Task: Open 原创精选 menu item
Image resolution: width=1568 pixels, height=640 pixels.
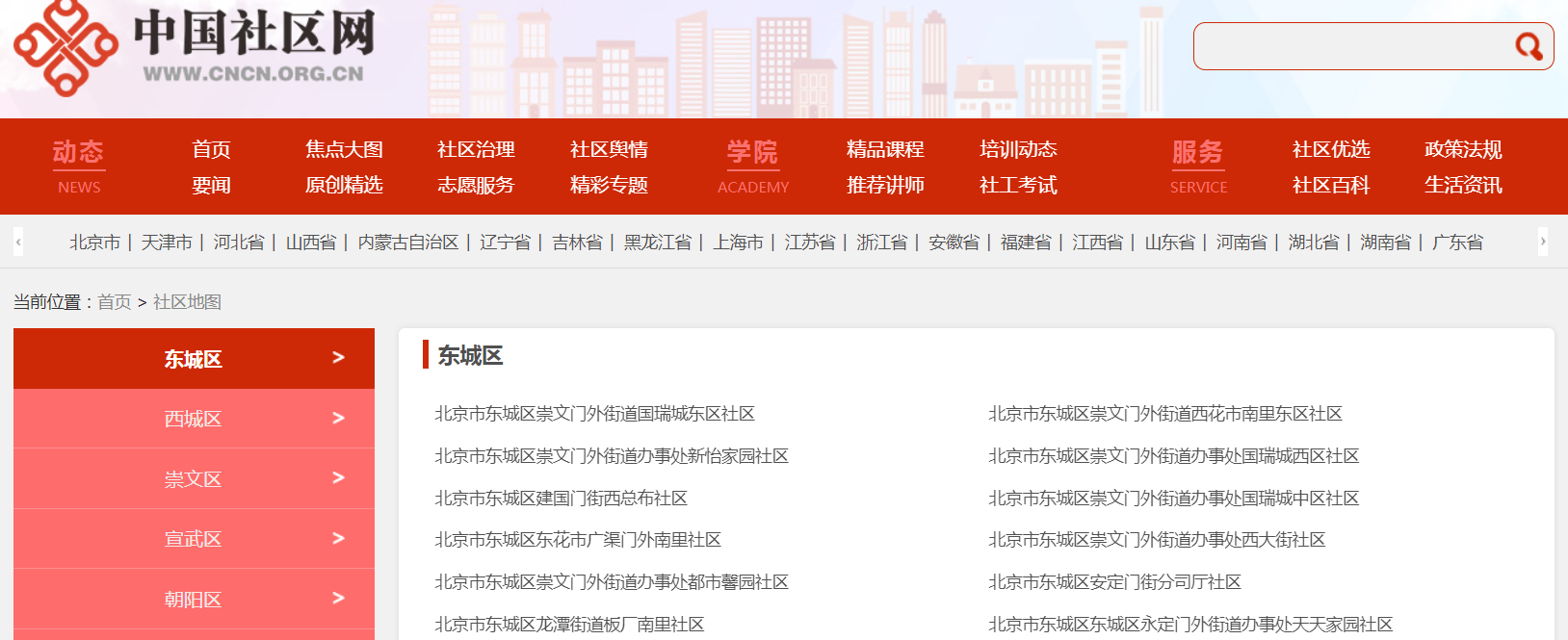Action: click(x=344, y=185)
